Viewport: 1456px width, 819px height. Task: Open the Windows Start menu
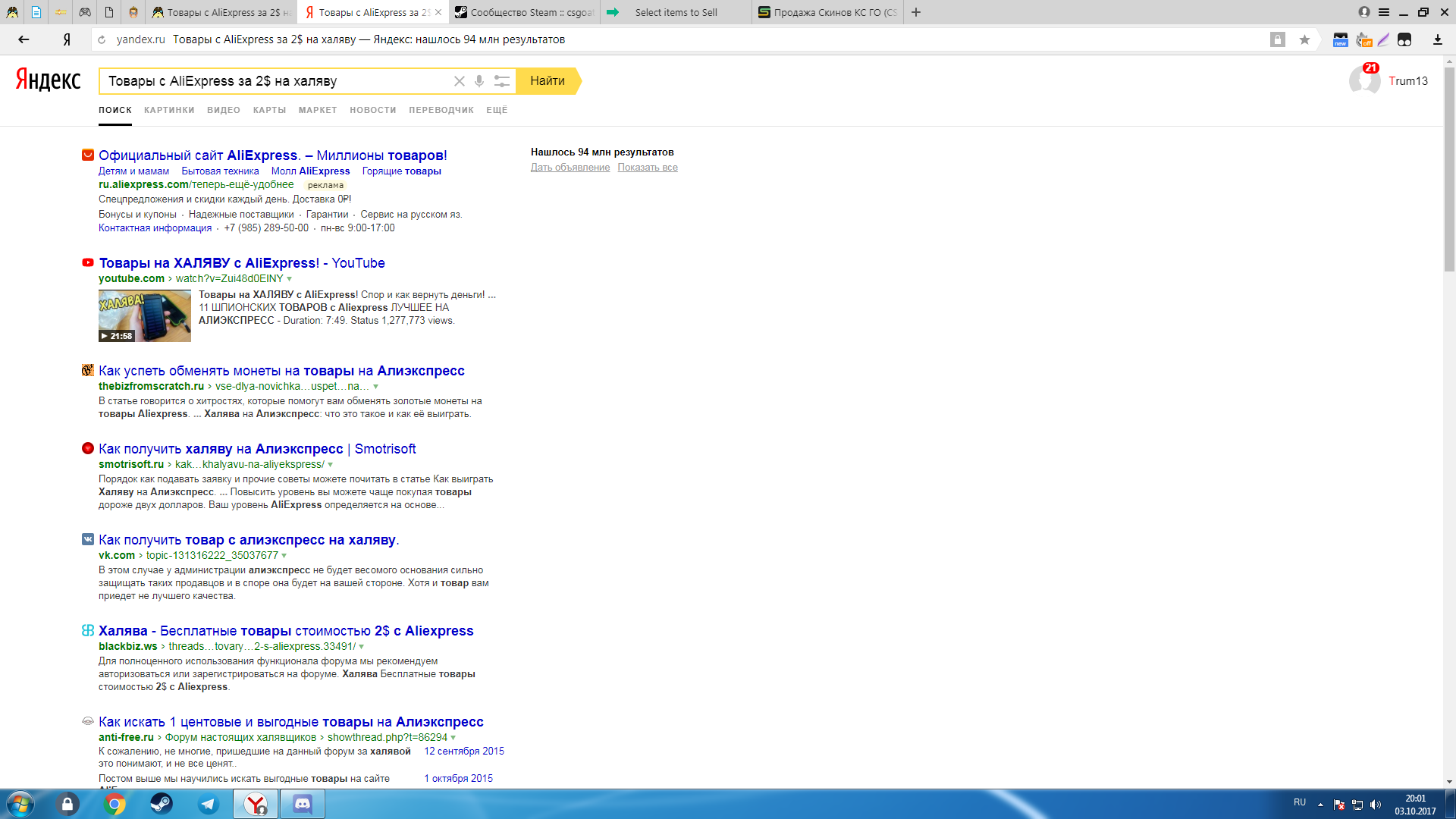click(x=20, y=804)
